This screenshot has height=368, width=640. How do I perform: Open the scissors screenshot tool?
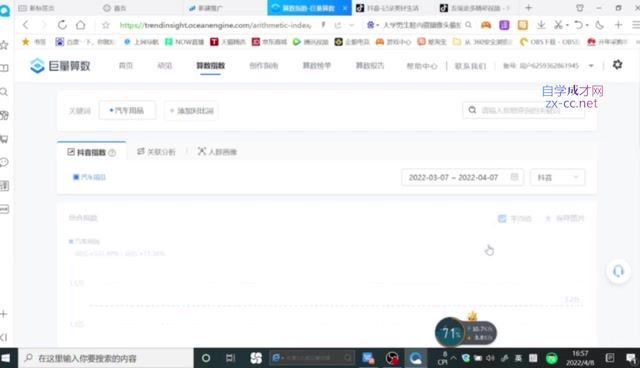(558, 25)
